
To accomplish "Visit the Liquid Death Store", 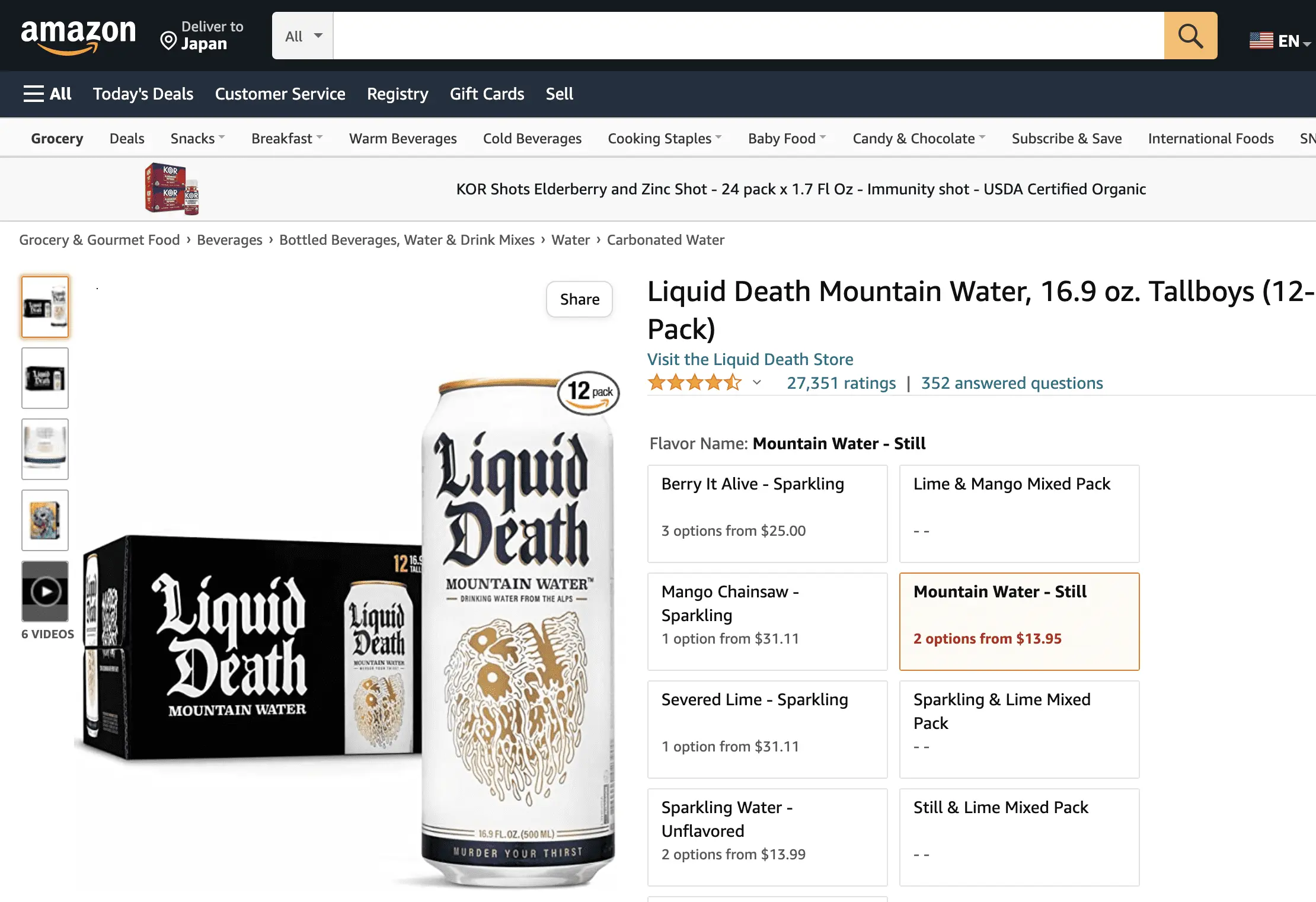I will (x=750, y=359).
